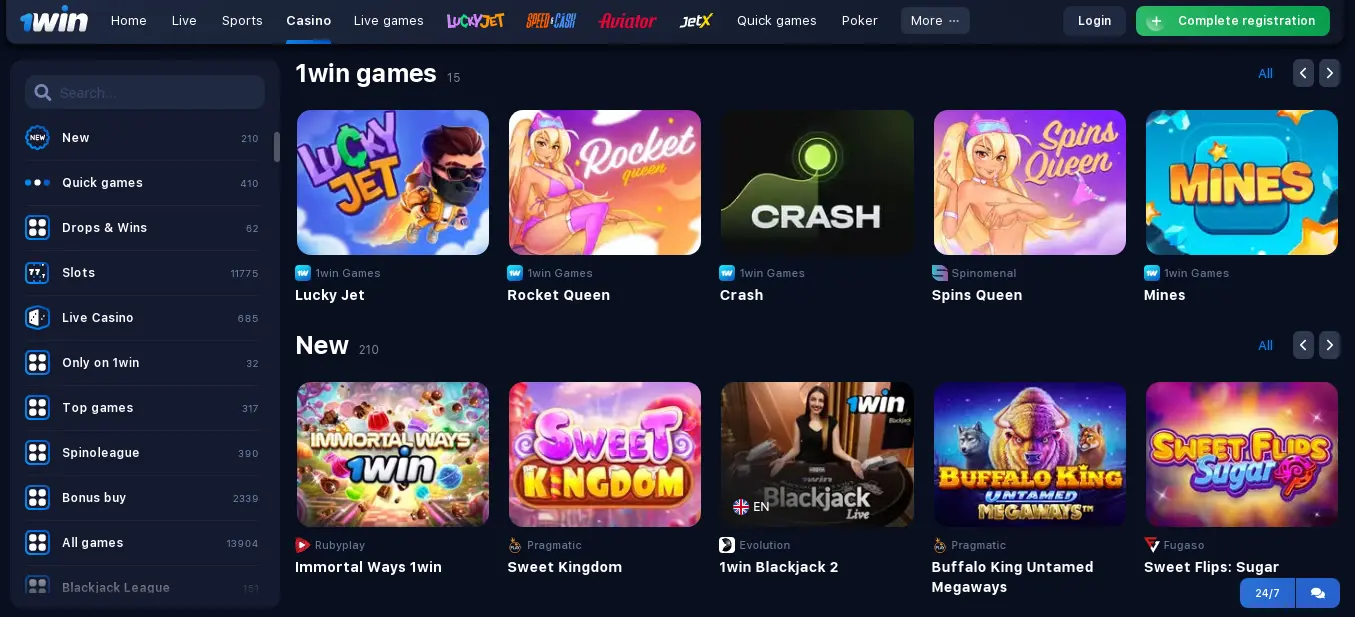
Task: Show previous New games with left arrow
Action: pyautogui.click(x=1303, y=345)
